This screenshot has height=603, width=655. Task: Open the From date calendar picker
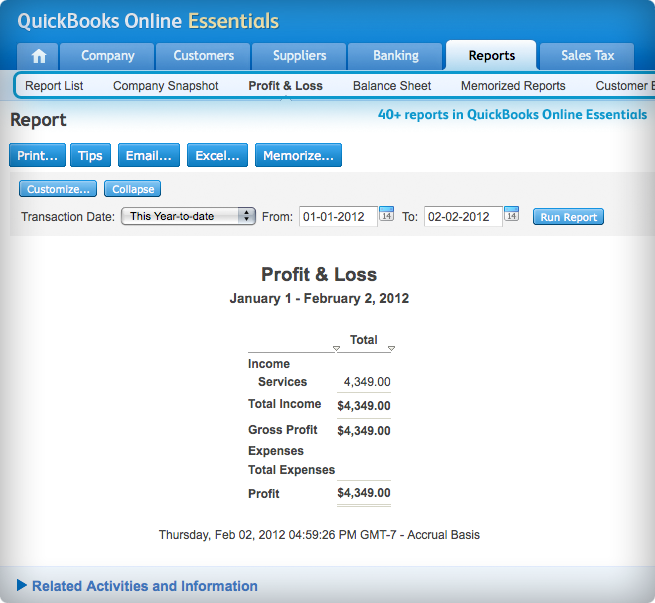coord(386,213)
